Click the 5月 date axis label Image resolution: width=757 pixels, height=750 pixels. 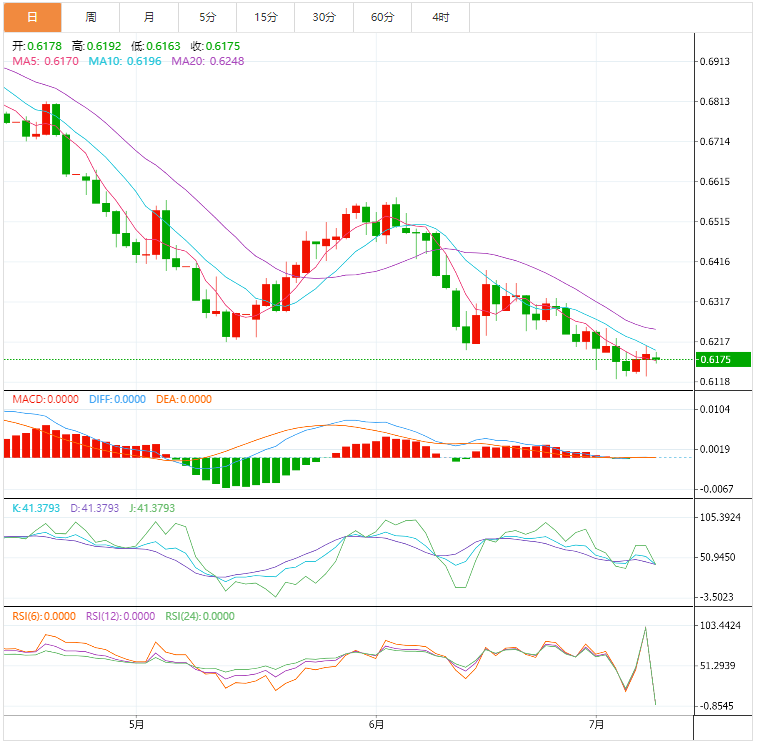pos(137,724)
